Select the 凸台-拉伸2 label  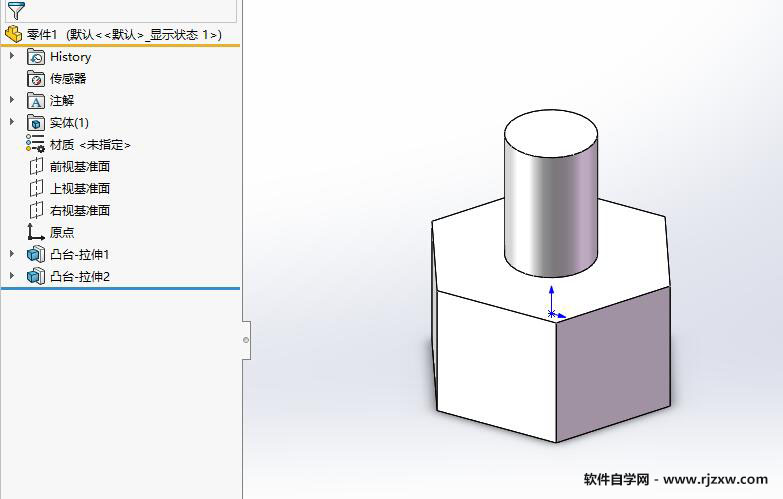(x=79, y=277)
